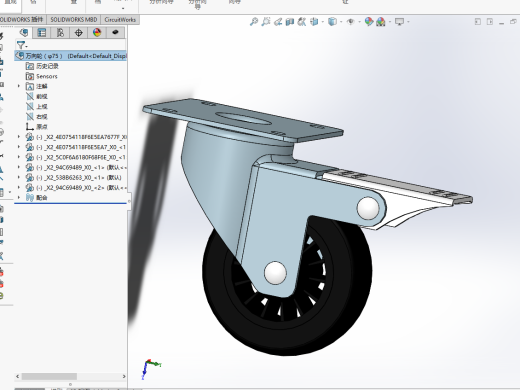
Task: Switch to the SOLIDWORKS MBD tab
Action: pos(74,20)
